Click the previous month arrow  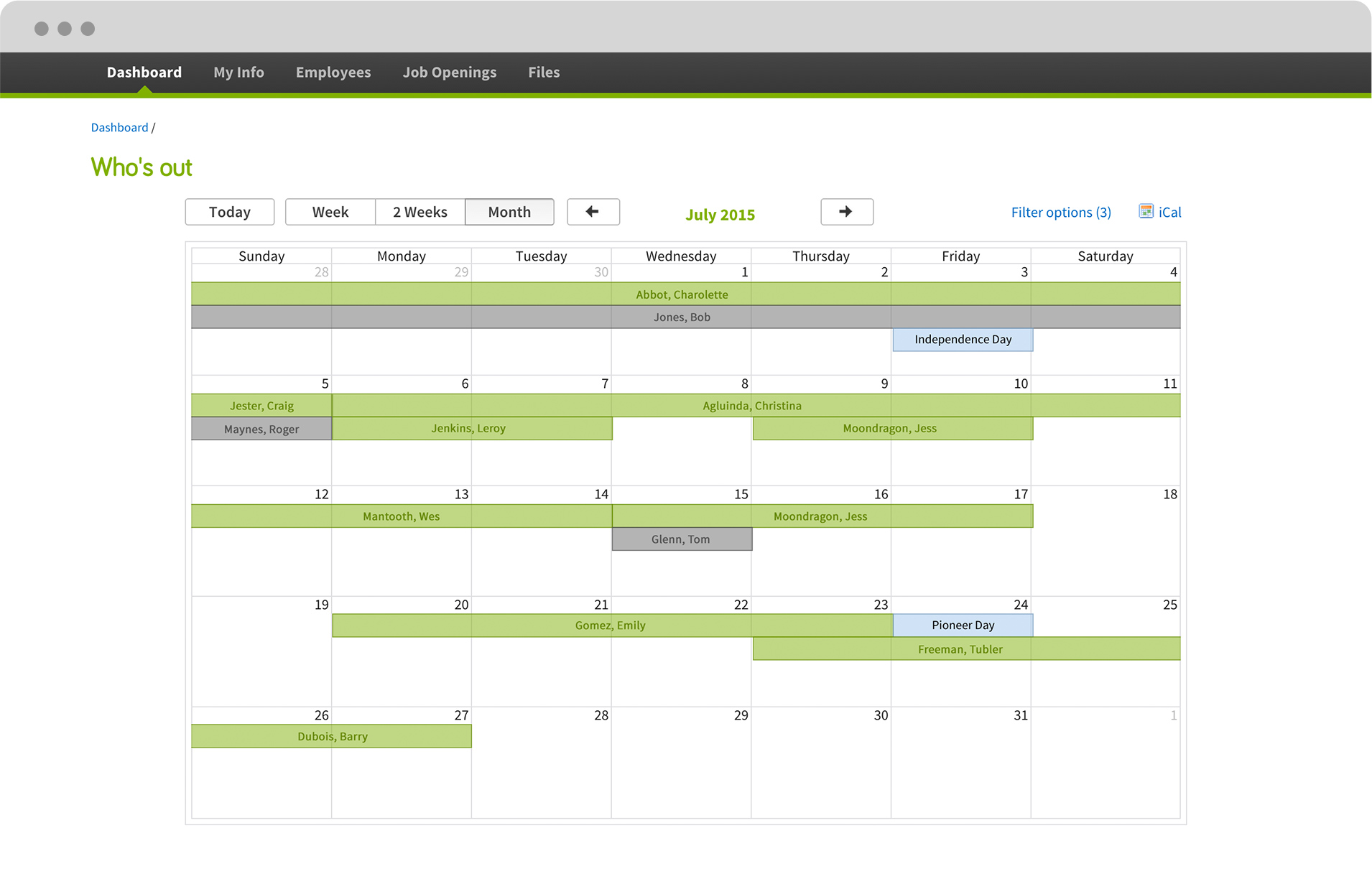593,212
